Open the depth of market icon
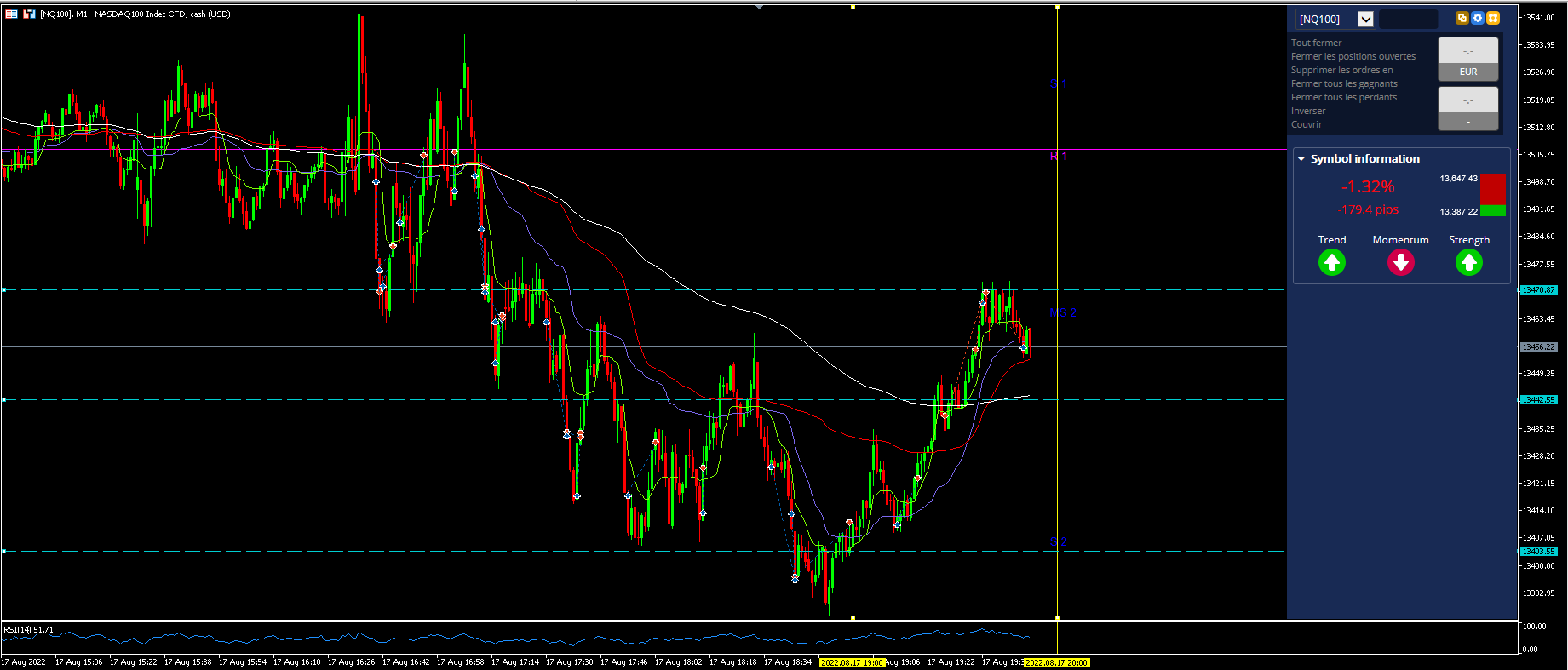Viewport: 1568px width, 670px height. (x=29, y=14)
